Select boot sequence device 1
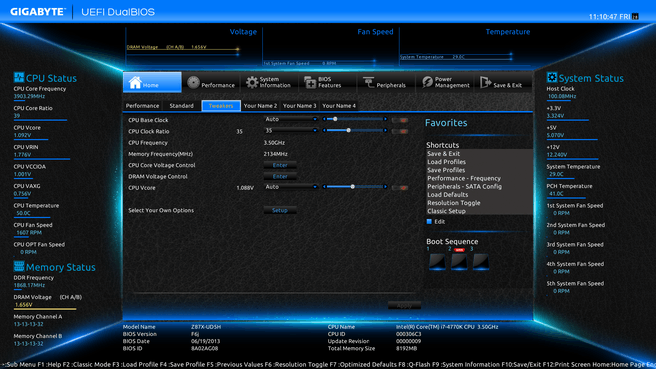Viewport: 656px width, 369px height. 437,261
